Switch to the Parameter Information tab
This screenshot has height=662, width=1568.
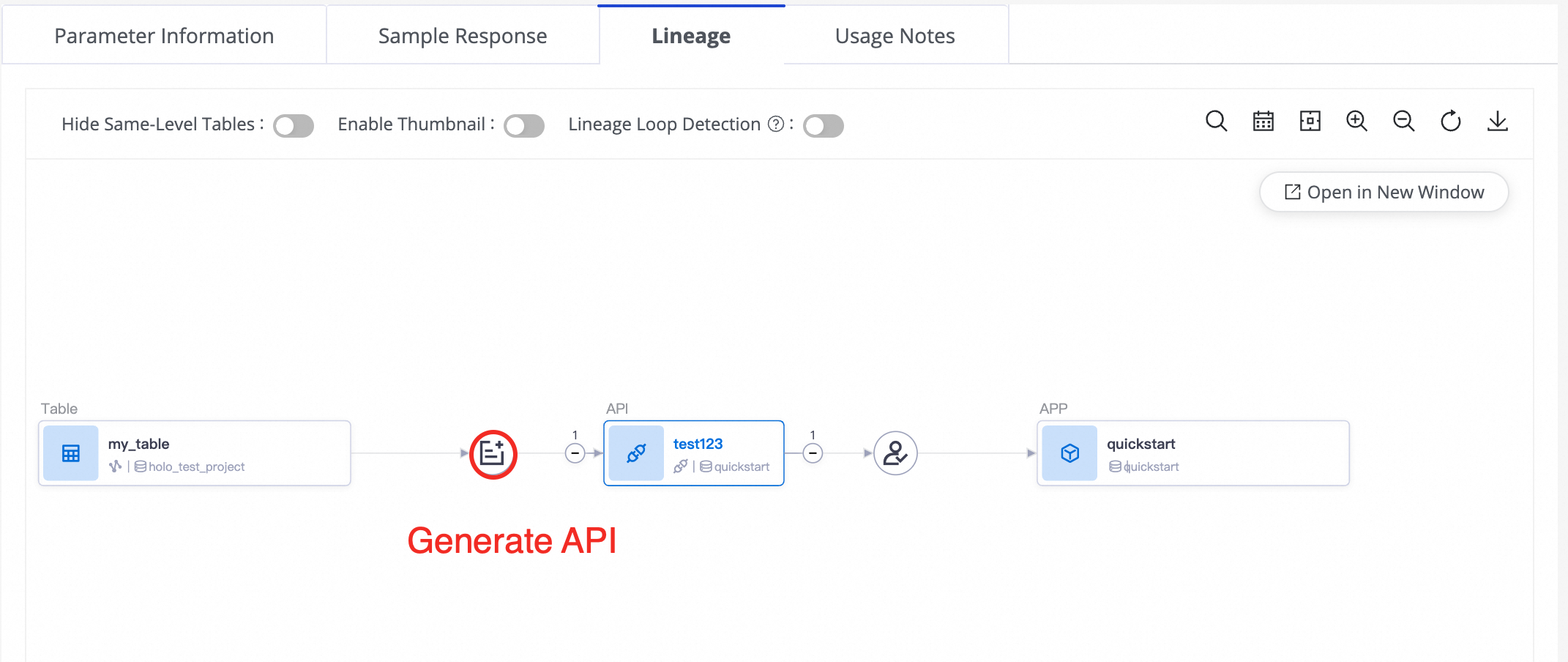click(164, 36)
